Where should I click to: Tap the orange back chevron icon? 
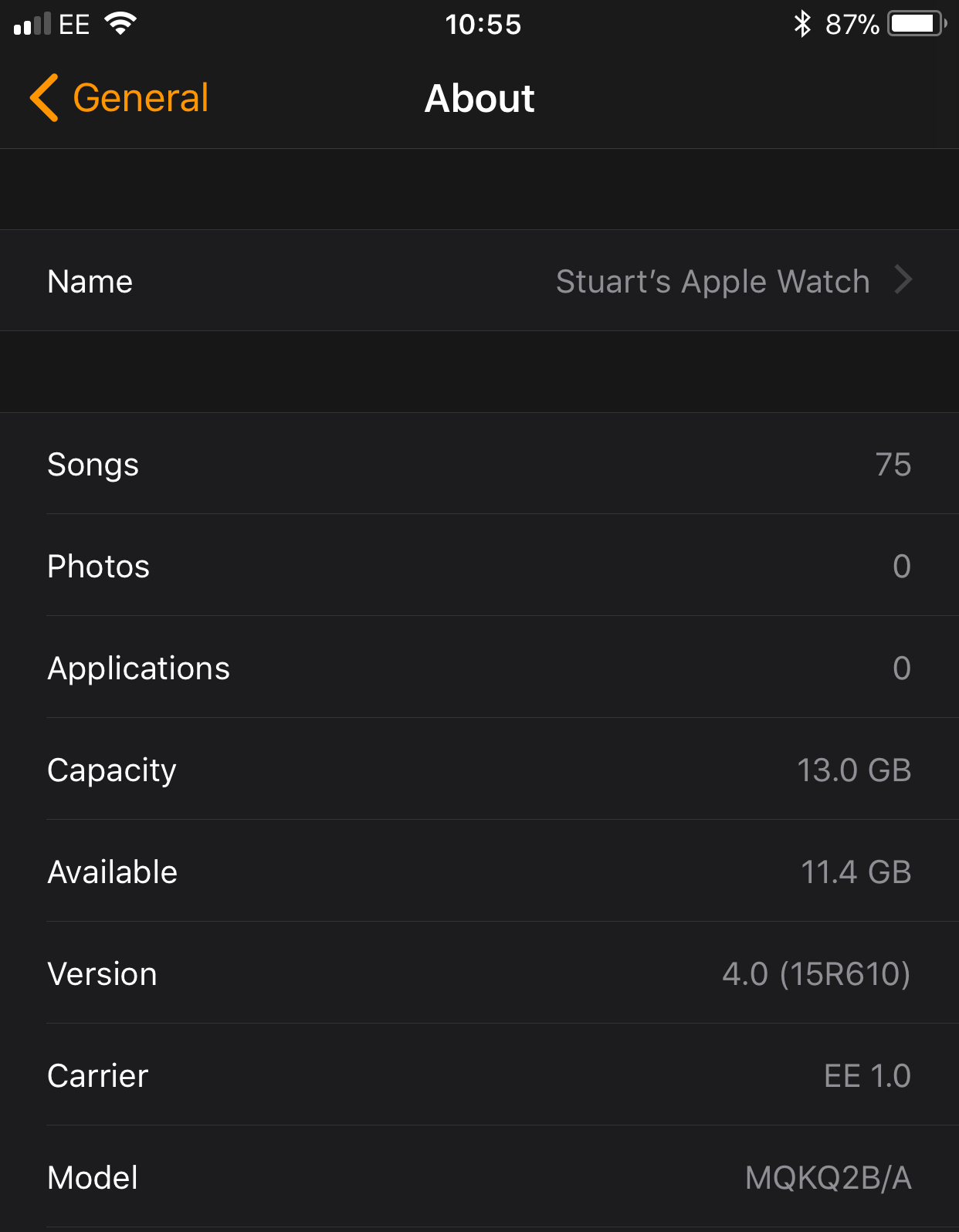point(44,98)
